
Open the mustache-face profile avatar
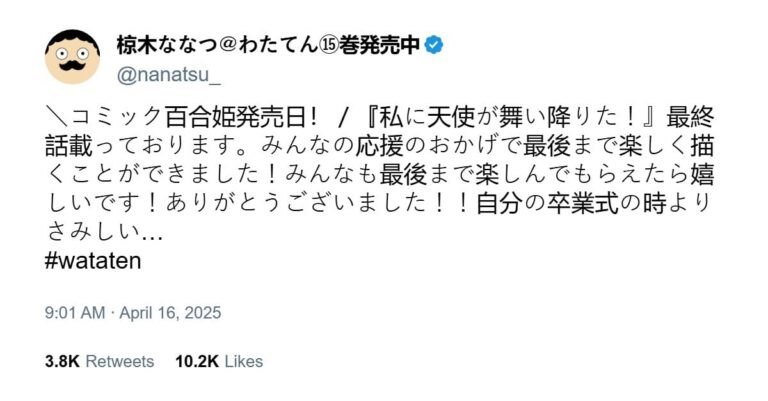tap(72, 56)
